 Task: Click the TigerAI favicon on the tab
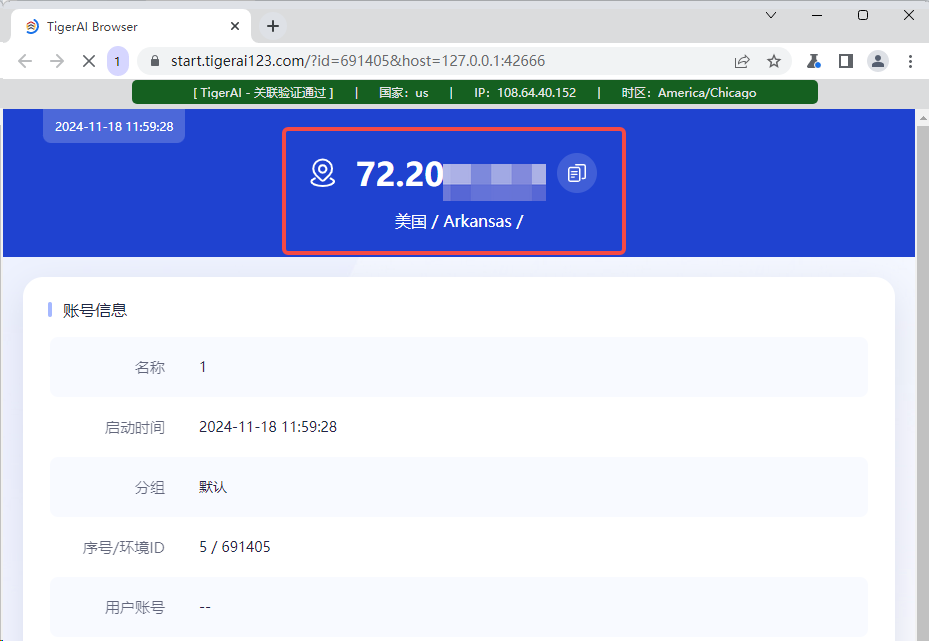32,27
